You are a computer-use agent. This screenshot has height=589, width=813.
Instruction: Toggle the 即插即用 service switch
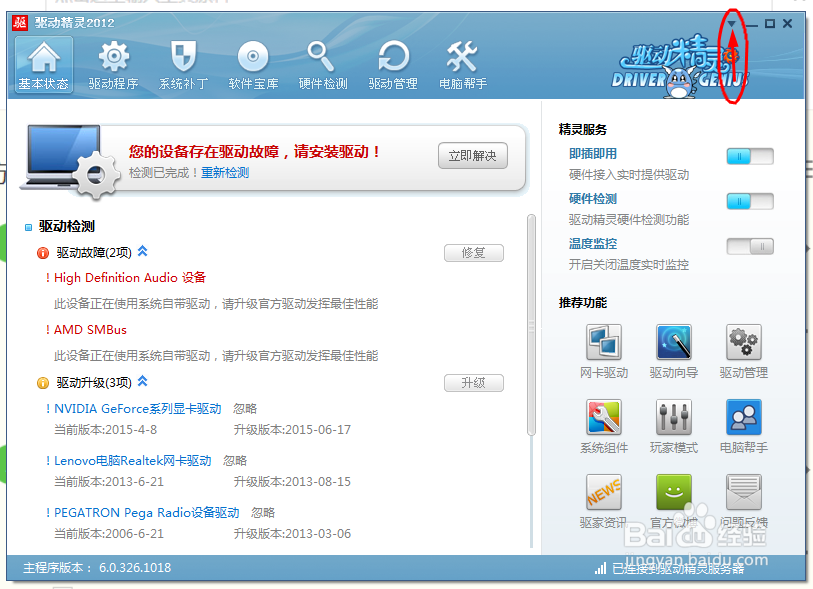750,156
